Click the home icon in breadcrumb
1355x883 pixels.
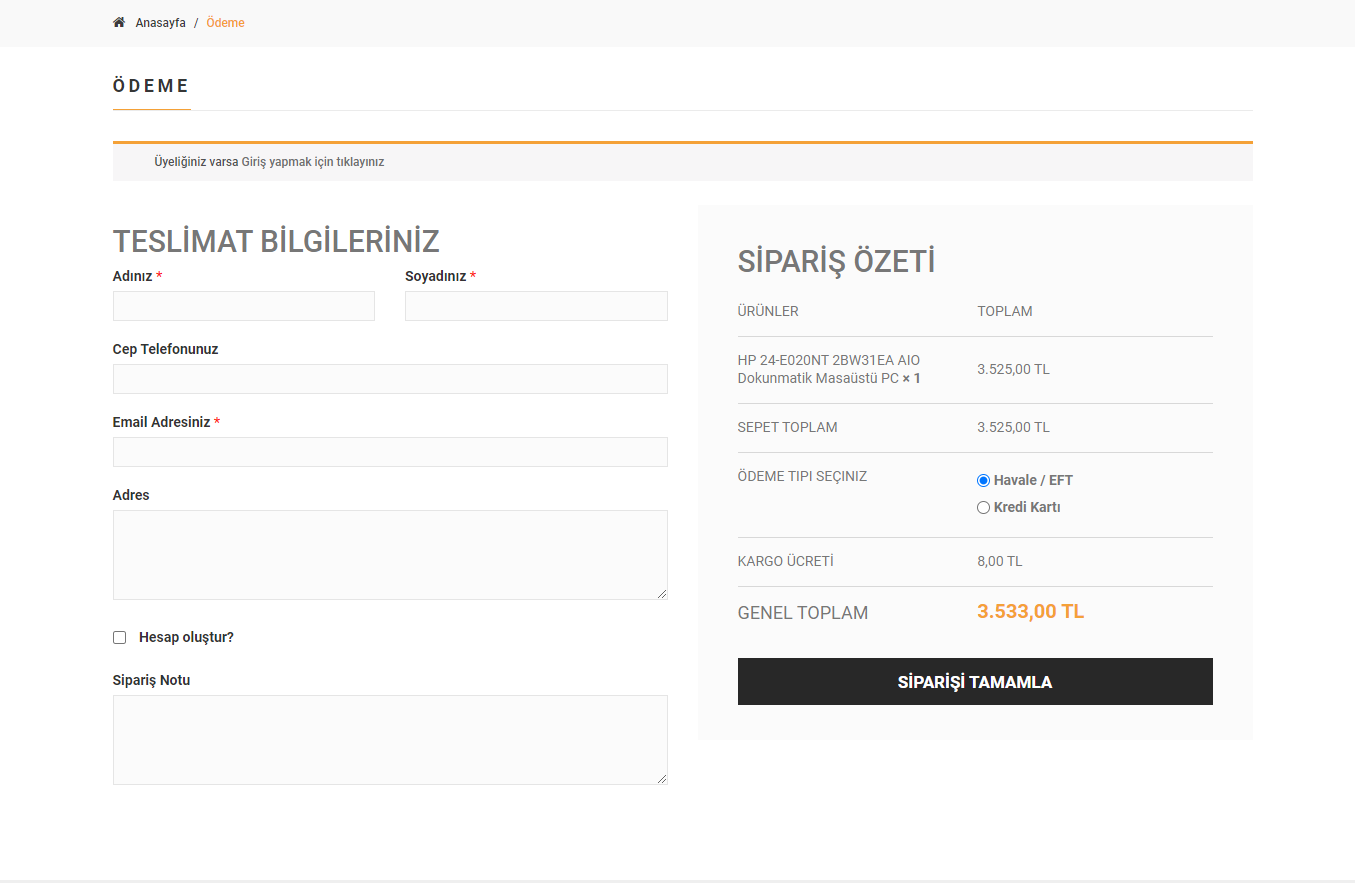[119, 22]
